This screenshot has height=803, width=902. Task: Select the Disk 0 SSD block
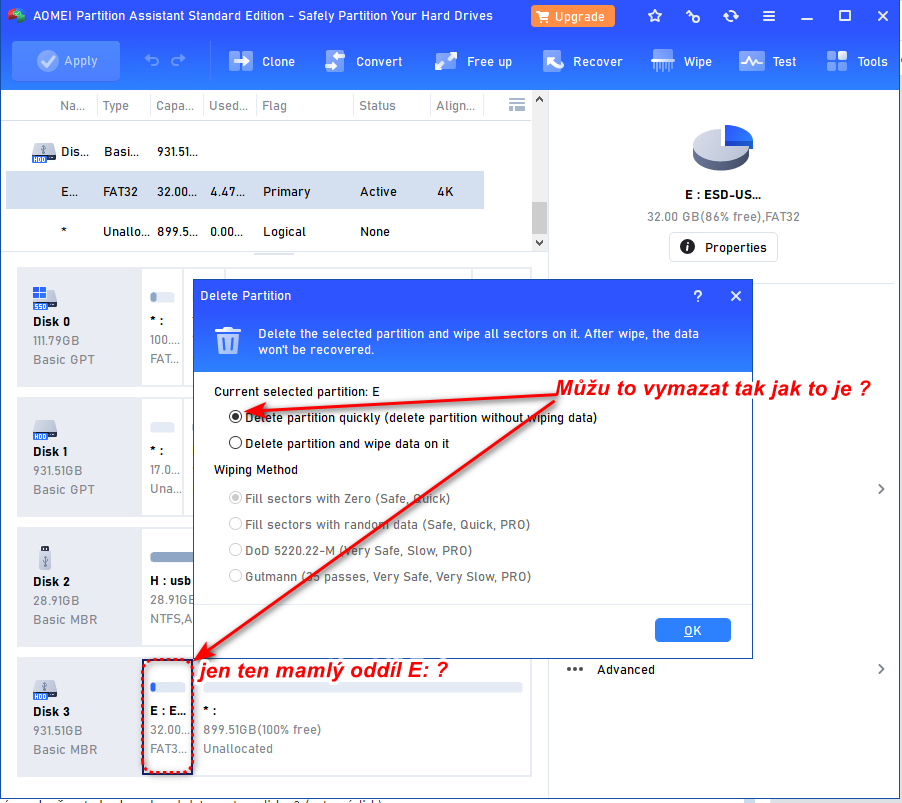[x=79, y=327]
